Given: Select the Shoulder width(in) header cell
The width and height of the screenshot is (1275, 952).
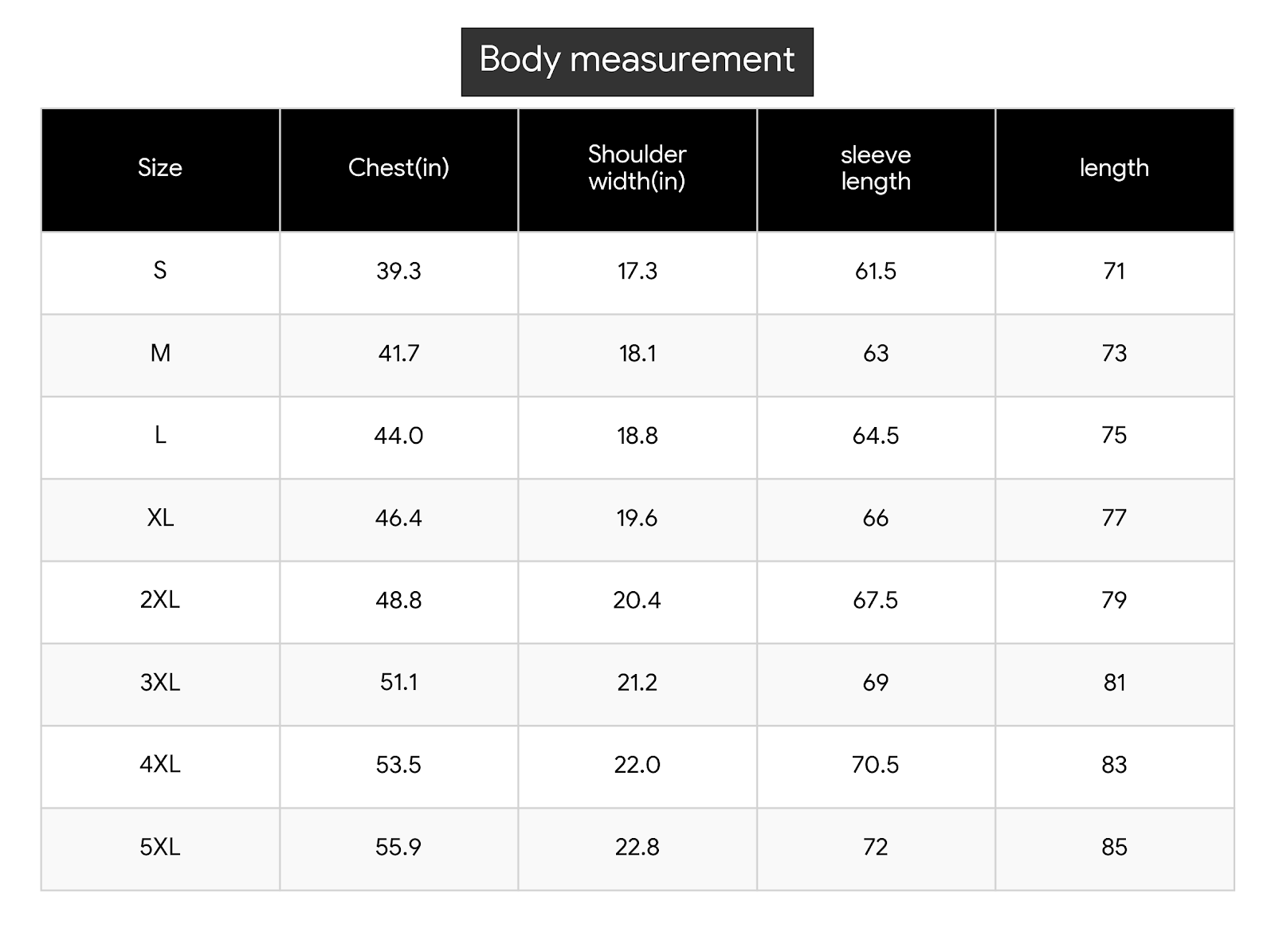Looking at the screenshot, I should coord(637,170).
